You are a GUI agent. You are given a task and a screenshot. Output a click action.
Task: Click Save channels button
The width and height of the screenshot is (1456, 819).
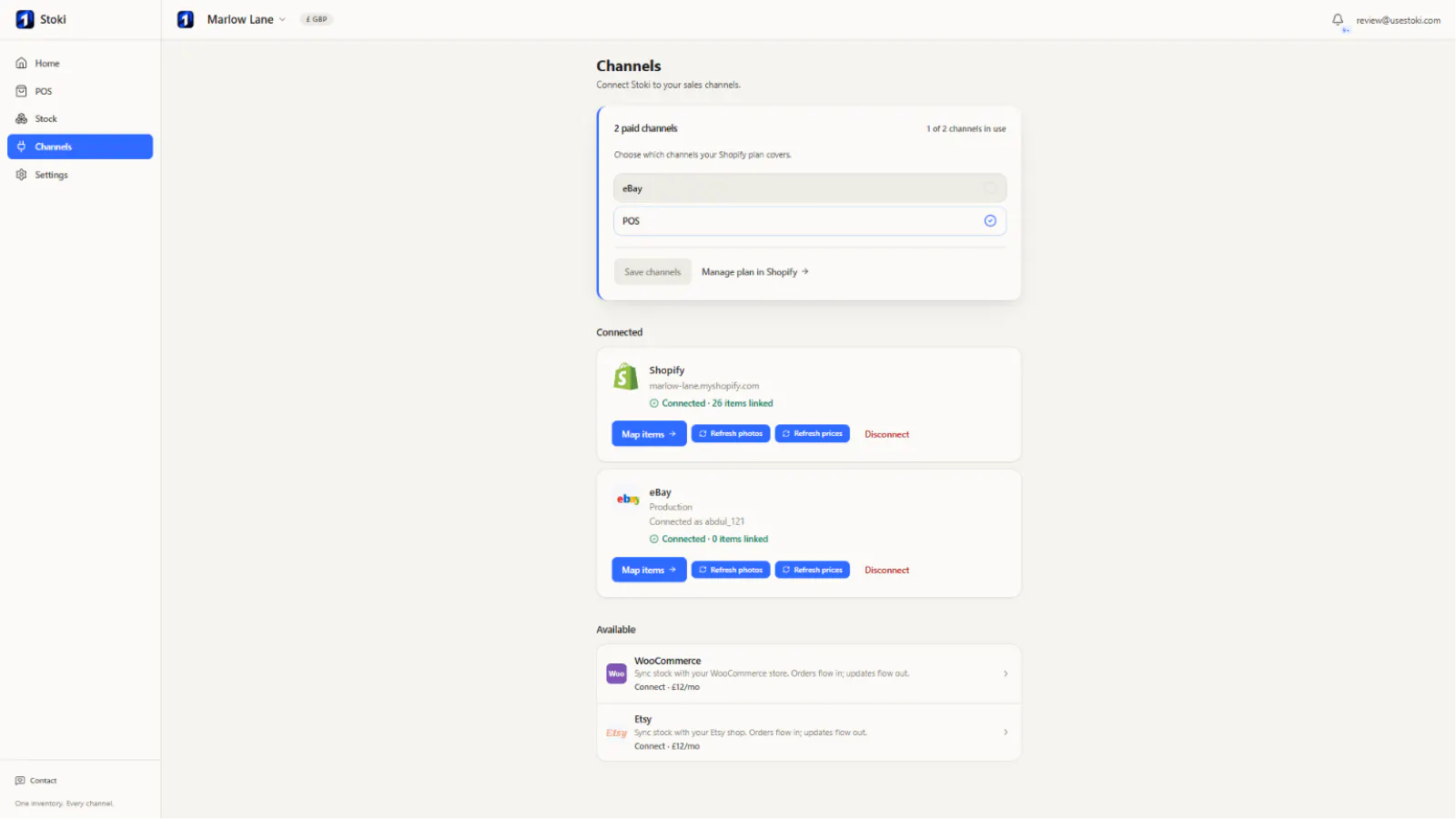(x=652, y=272)
